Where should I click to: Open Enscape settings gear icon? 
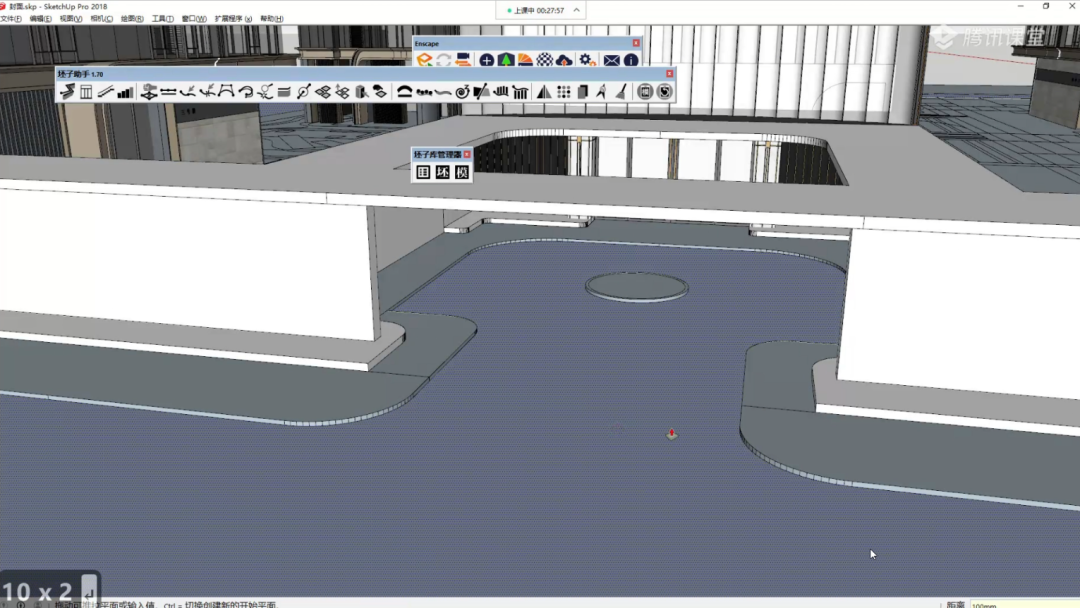coord(587,61)
